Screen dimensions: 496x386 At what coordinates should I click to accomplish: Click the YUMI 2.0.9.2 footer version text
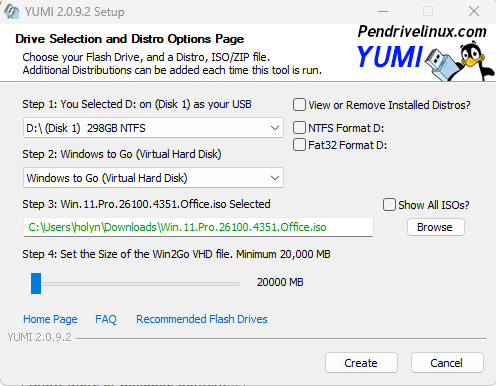pos(39,337)
